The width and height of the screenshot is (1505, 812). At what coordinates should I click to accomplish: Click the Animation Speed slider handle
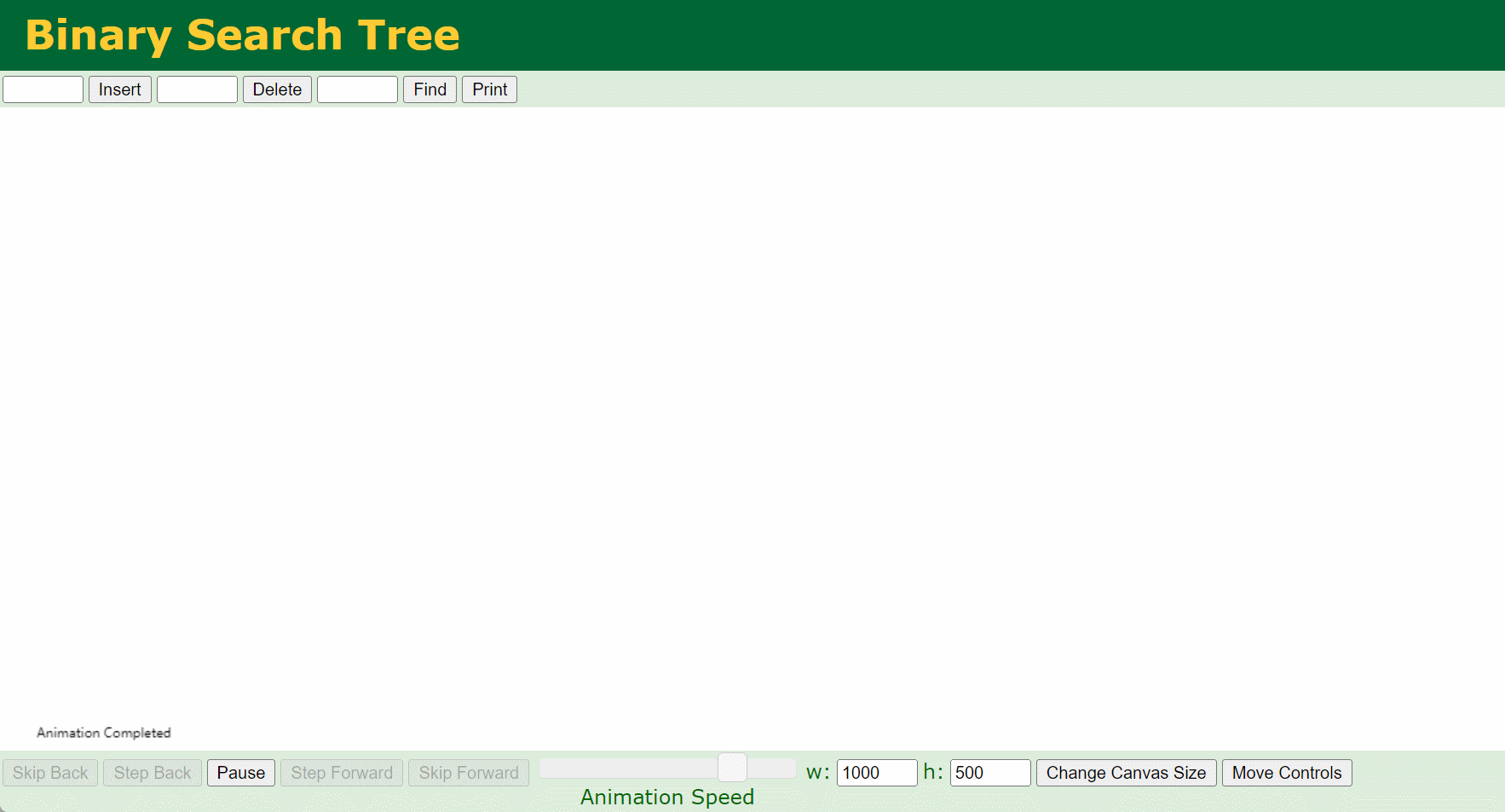[x=732, y=768]
